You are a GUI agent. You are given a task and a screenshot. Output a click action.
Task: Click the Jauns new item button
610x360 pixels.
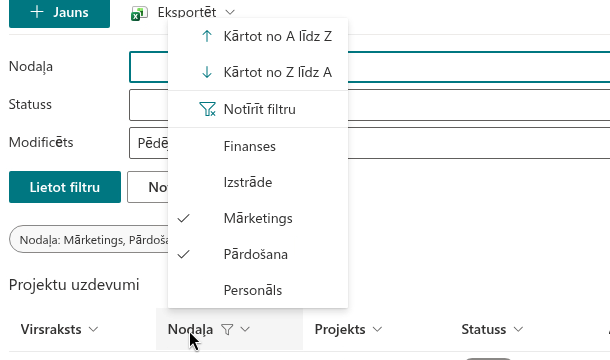point(59,13)
